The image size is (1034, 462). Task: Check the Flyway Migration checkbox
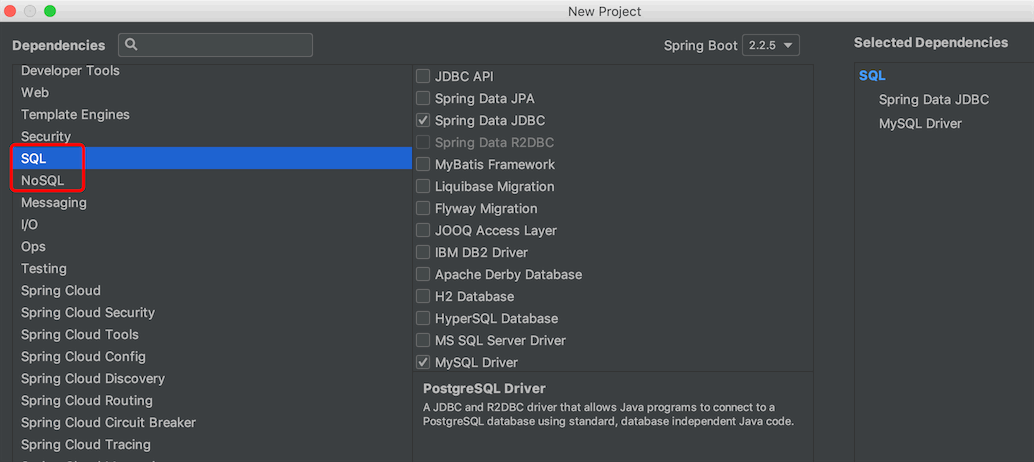click(x=423, y=208)
